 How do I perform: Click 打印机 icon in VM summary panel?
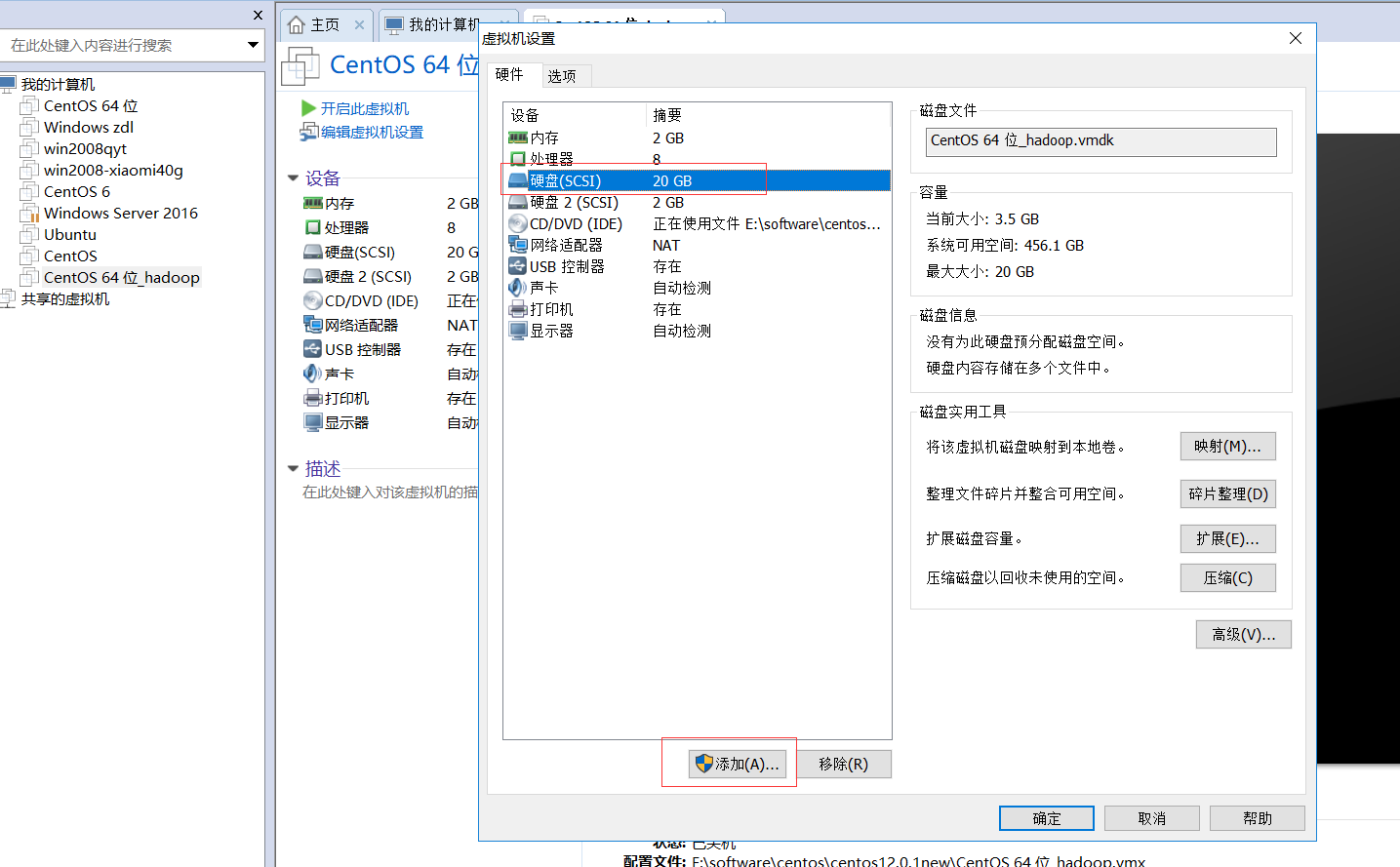point(312,398)
